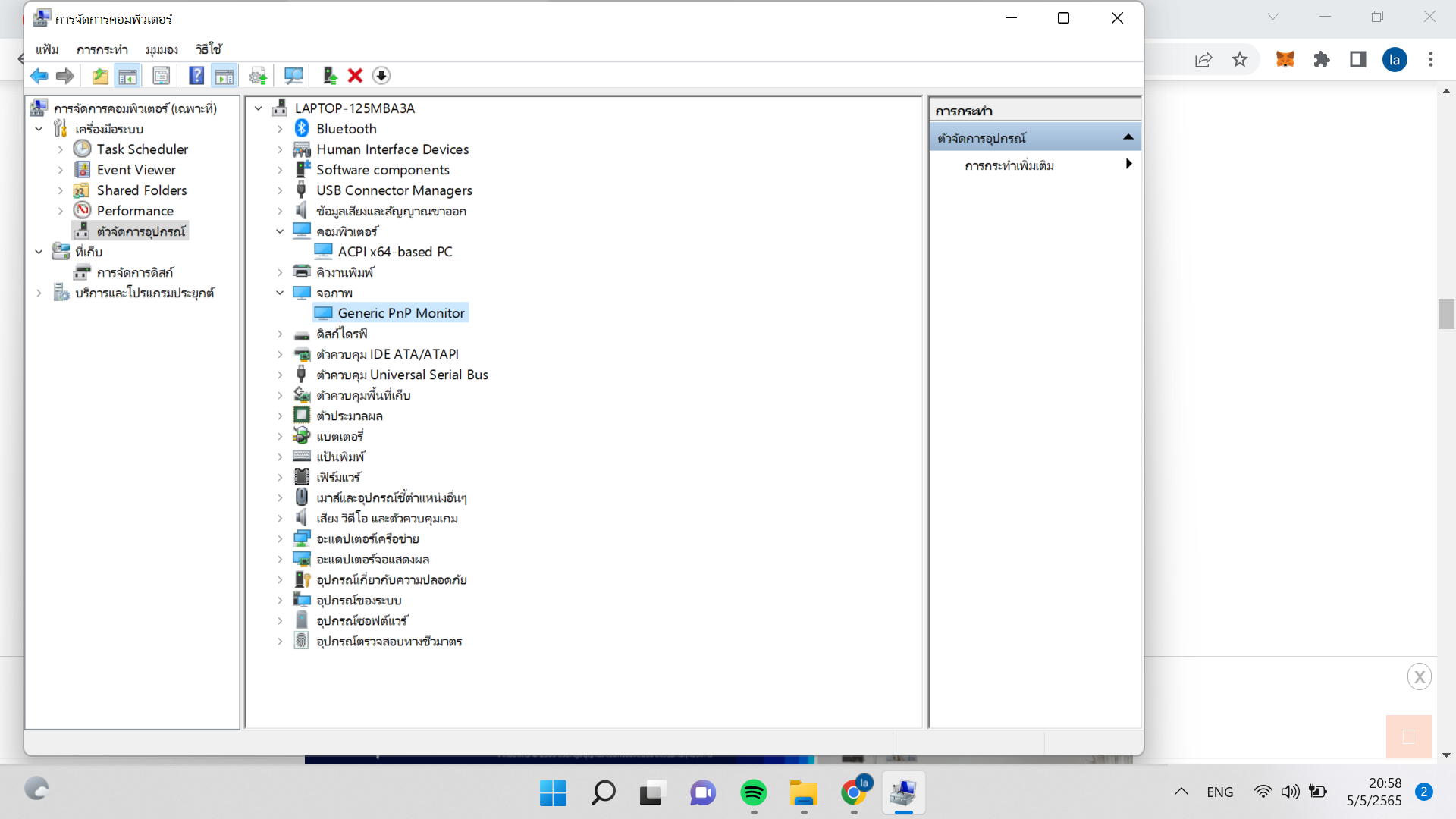
Task: Click the blue Back arrow toolbar icon
Action: tap(39, 76)
